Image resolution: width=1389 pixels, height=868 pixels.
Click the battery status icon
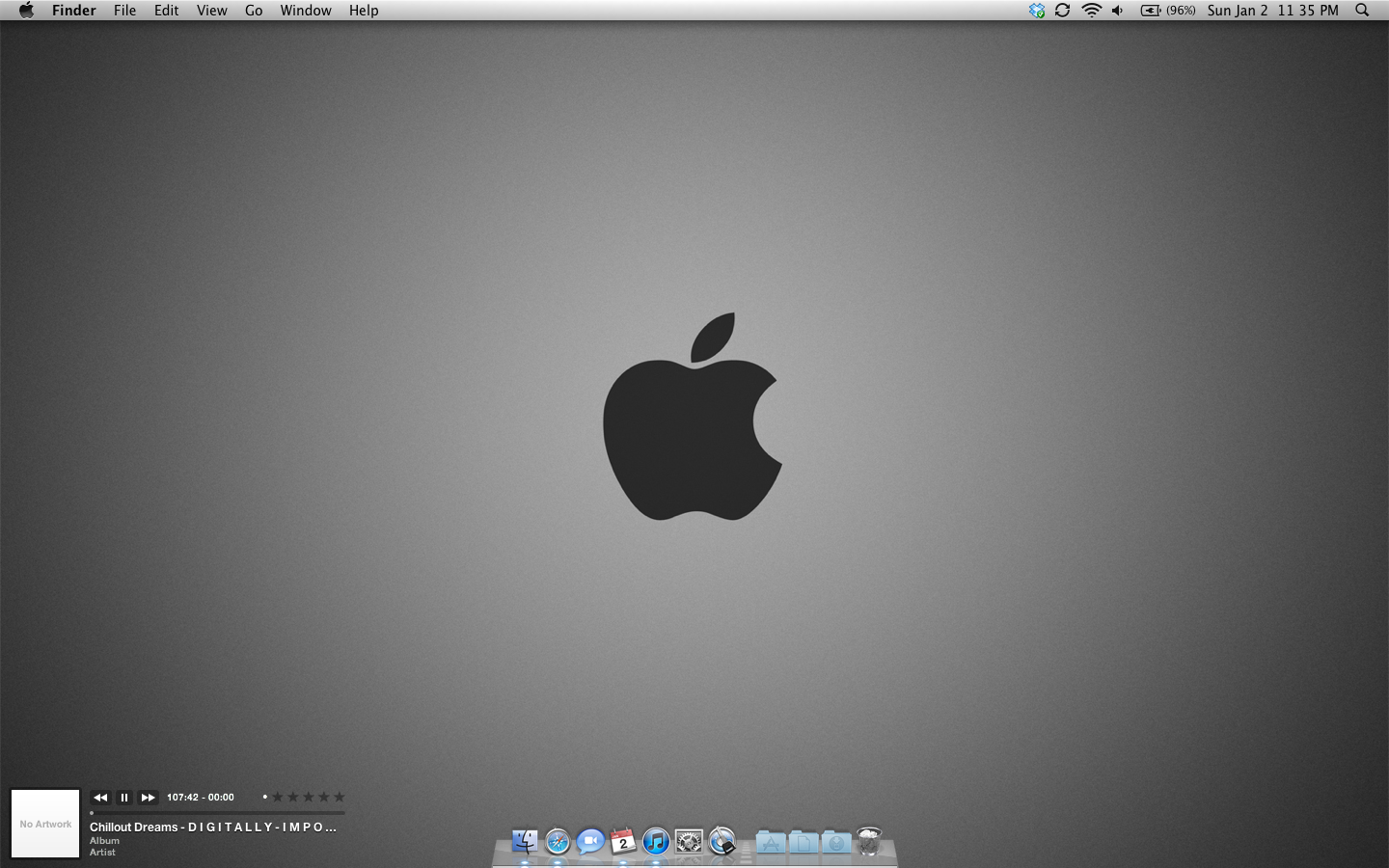point(1151,11)
